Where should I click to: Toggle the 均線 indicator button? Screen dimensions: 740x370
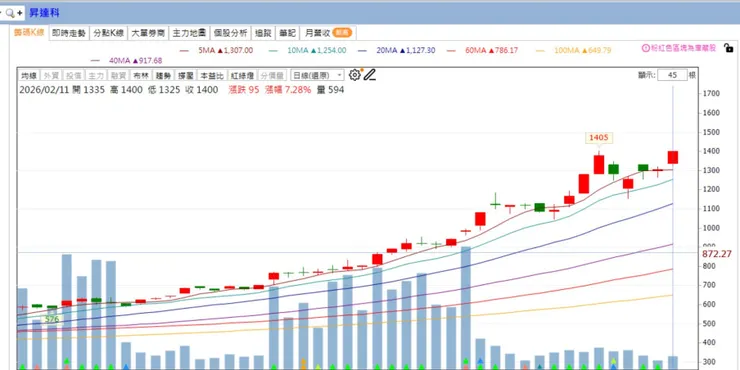tap(29, 75)
